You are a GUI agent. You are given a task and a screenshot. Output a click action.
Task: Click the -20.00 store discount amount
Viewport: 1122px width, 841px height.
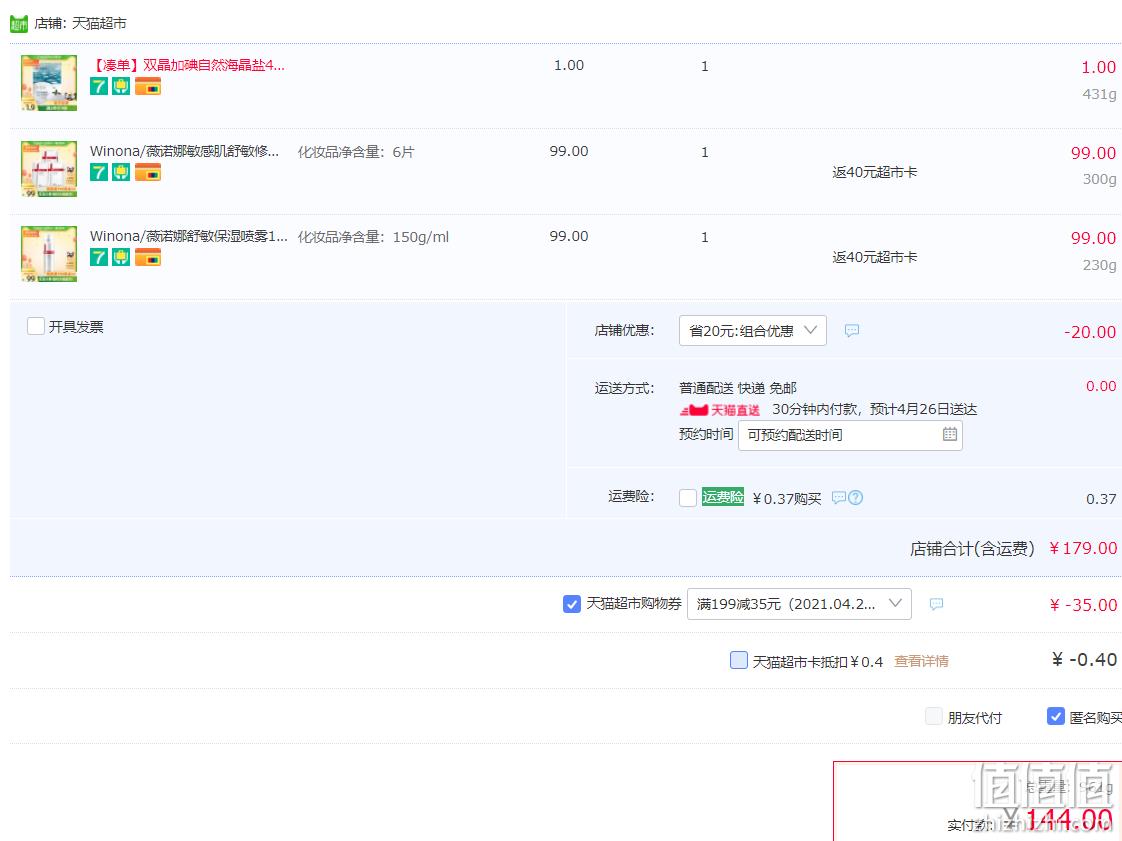tap(1090, 332)
